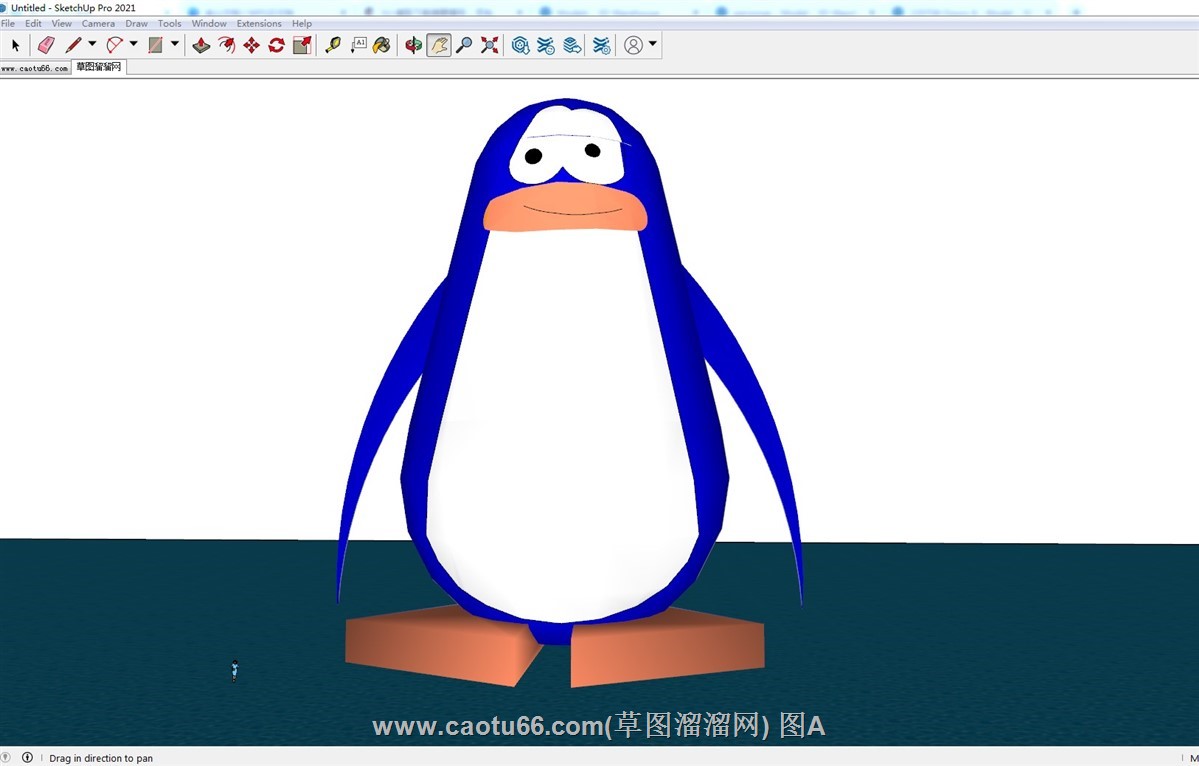
Task: Open the Draw menu
Action: (136, 24)
